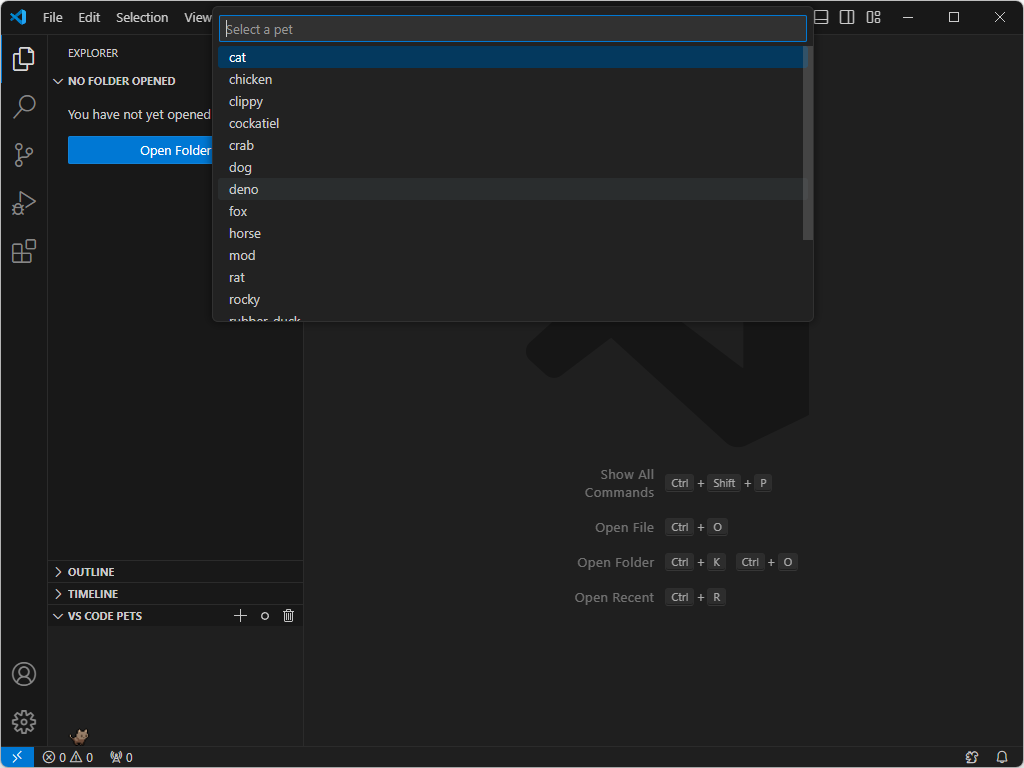Open the Manage gear icon

click(24, 722)
